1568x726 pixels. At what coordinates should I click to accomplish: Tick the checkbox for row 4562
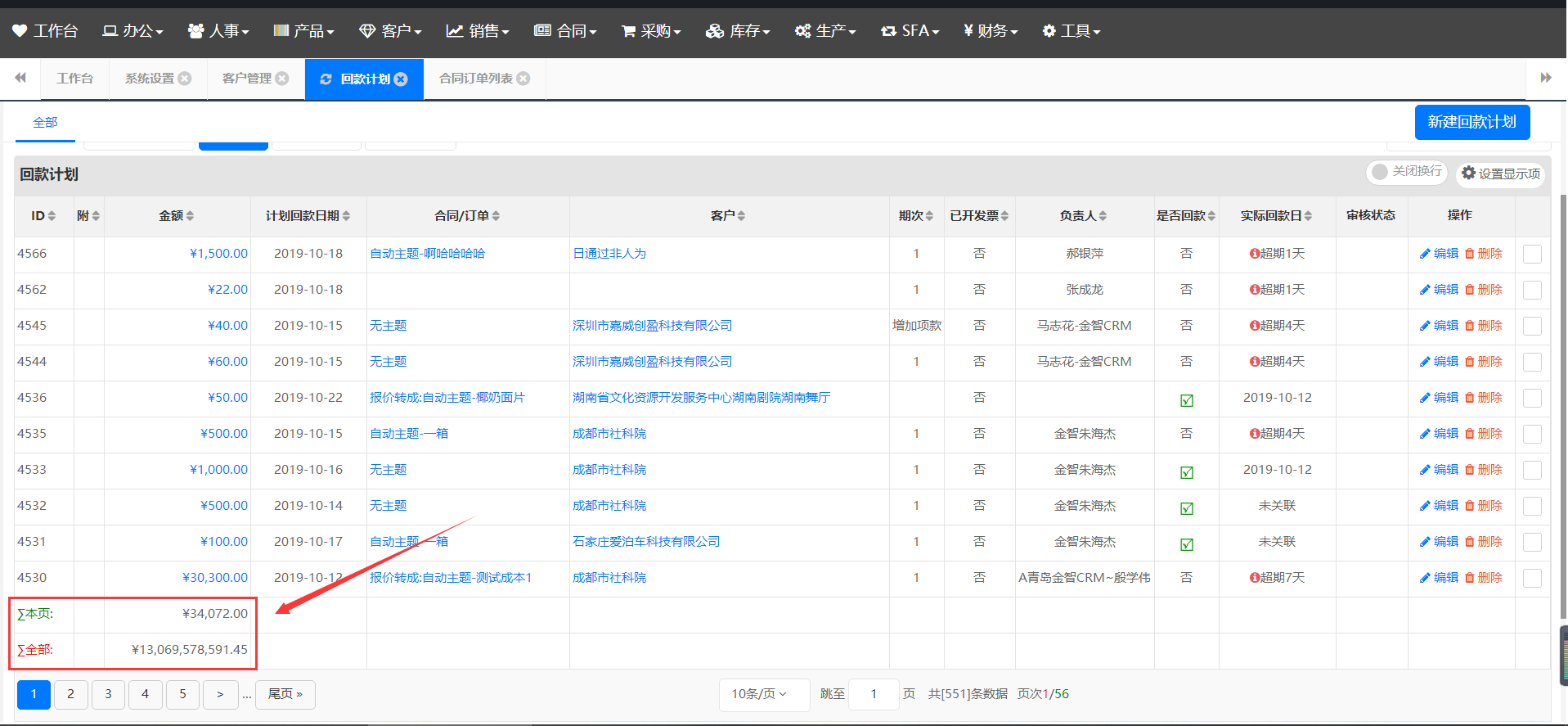[1533, 291]
